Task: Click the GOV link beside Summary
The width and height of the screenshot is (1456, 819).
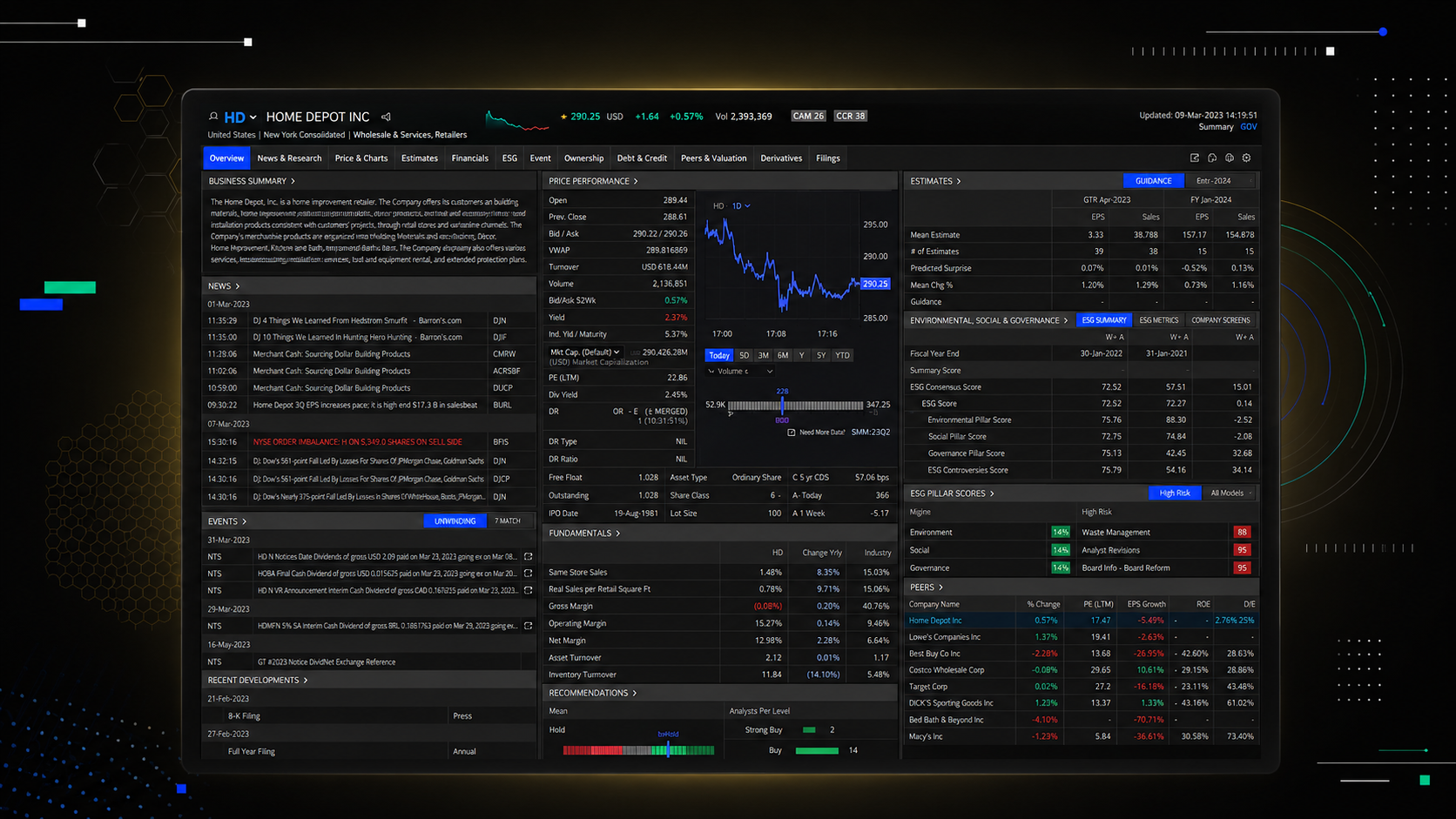Action: pos(1249,127)
